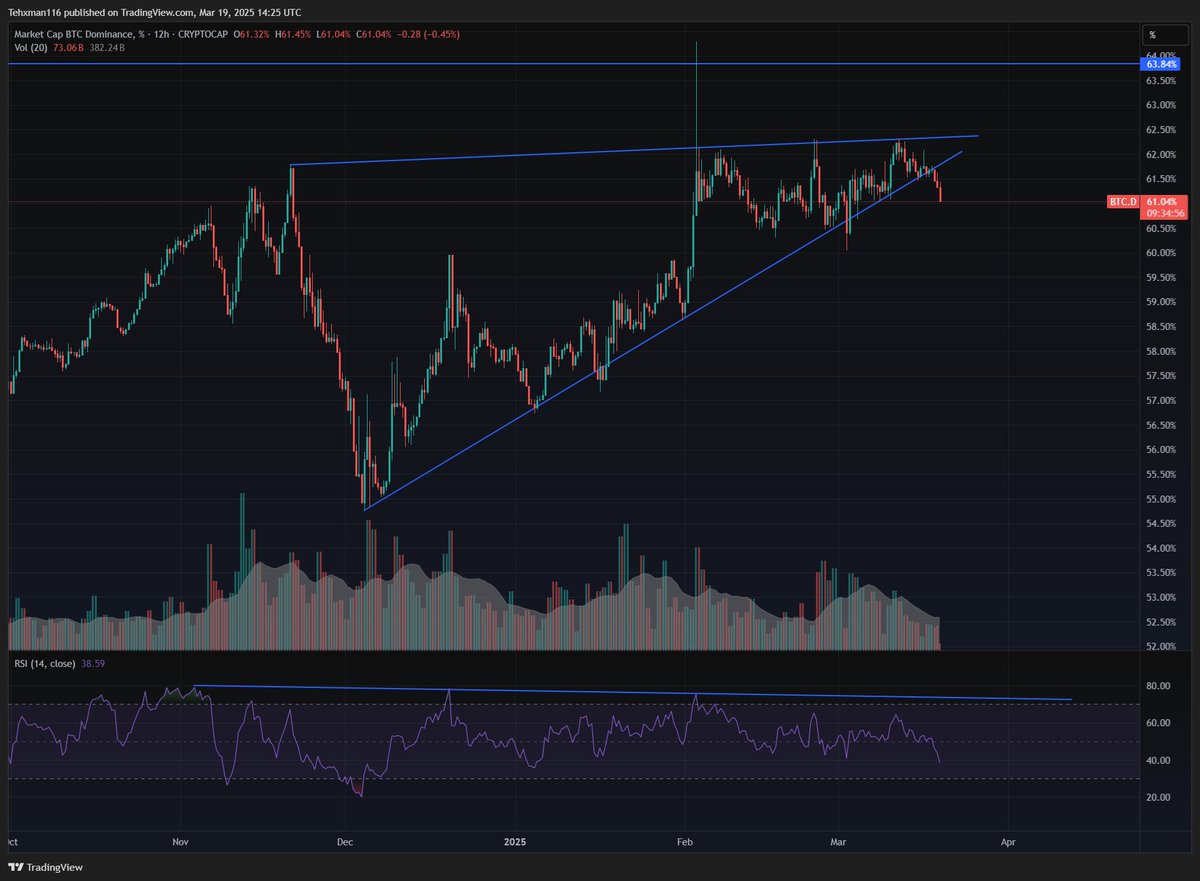Click the 53.00% price axis label

tap(1159, 597)
